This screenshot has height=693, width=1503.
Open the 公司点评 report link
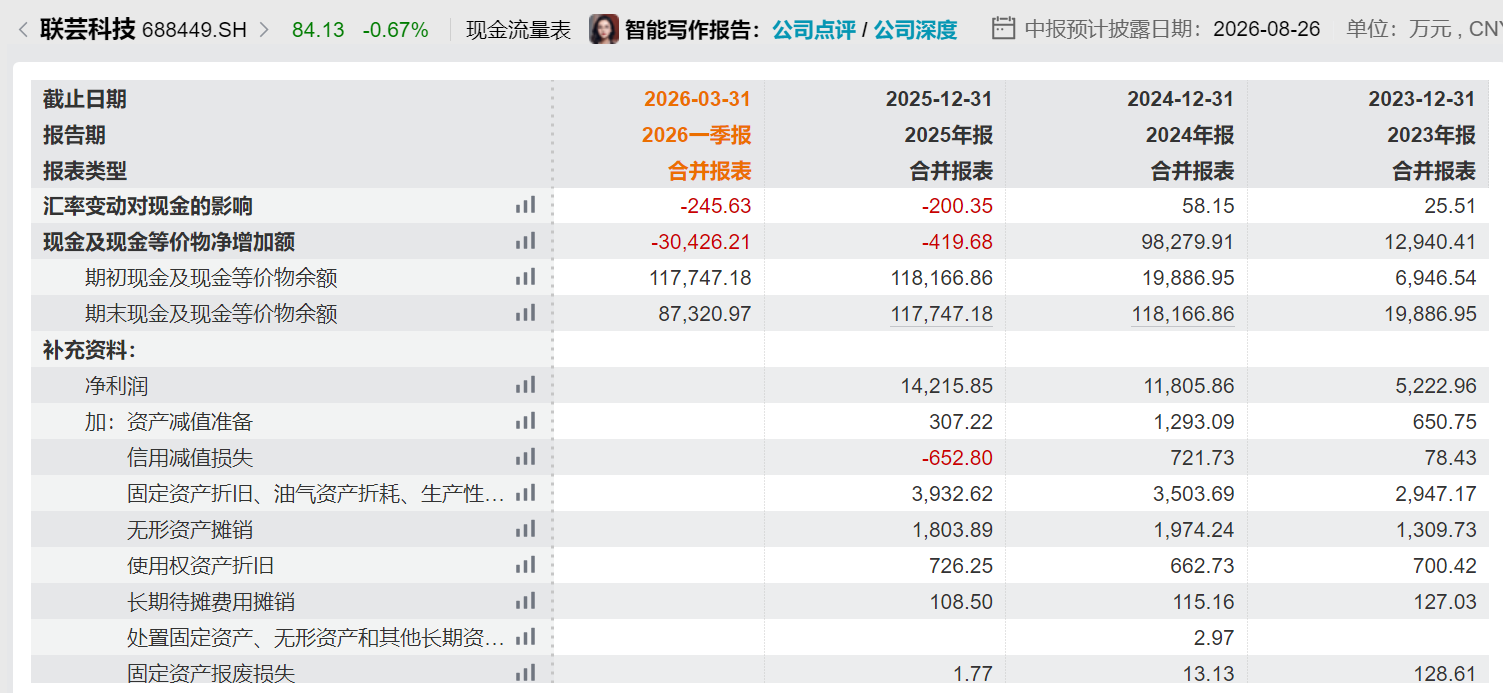click(814, 30)
